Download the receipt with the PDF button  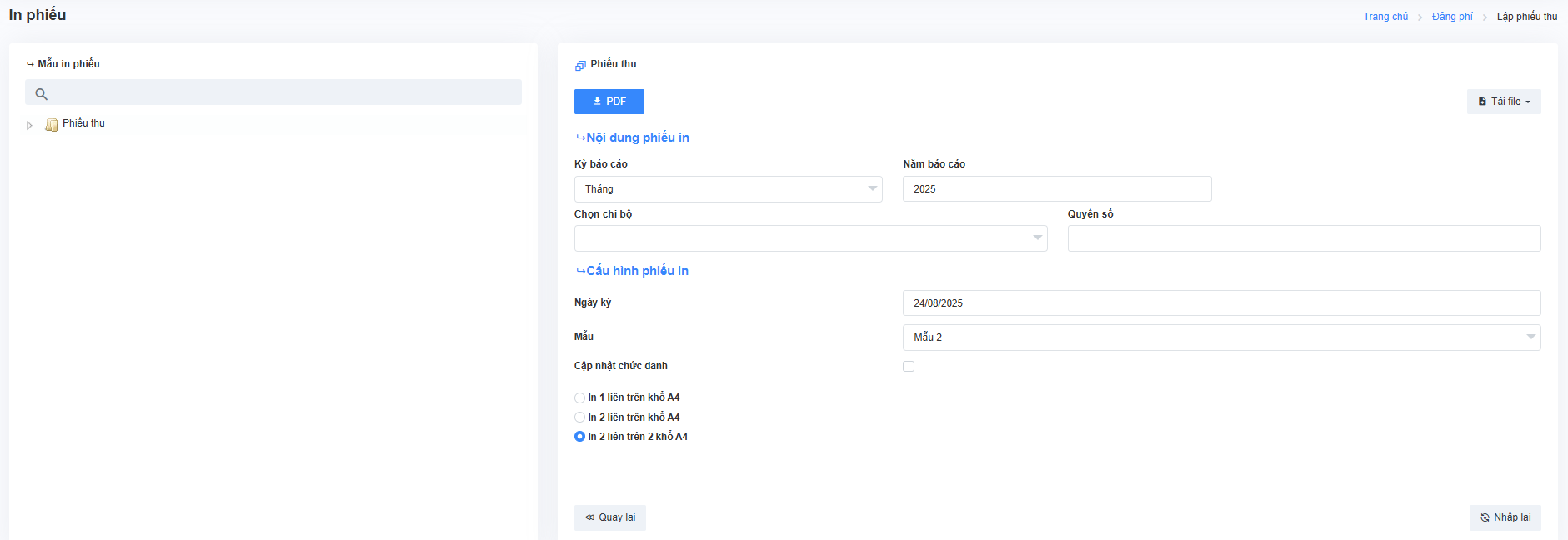609,102
